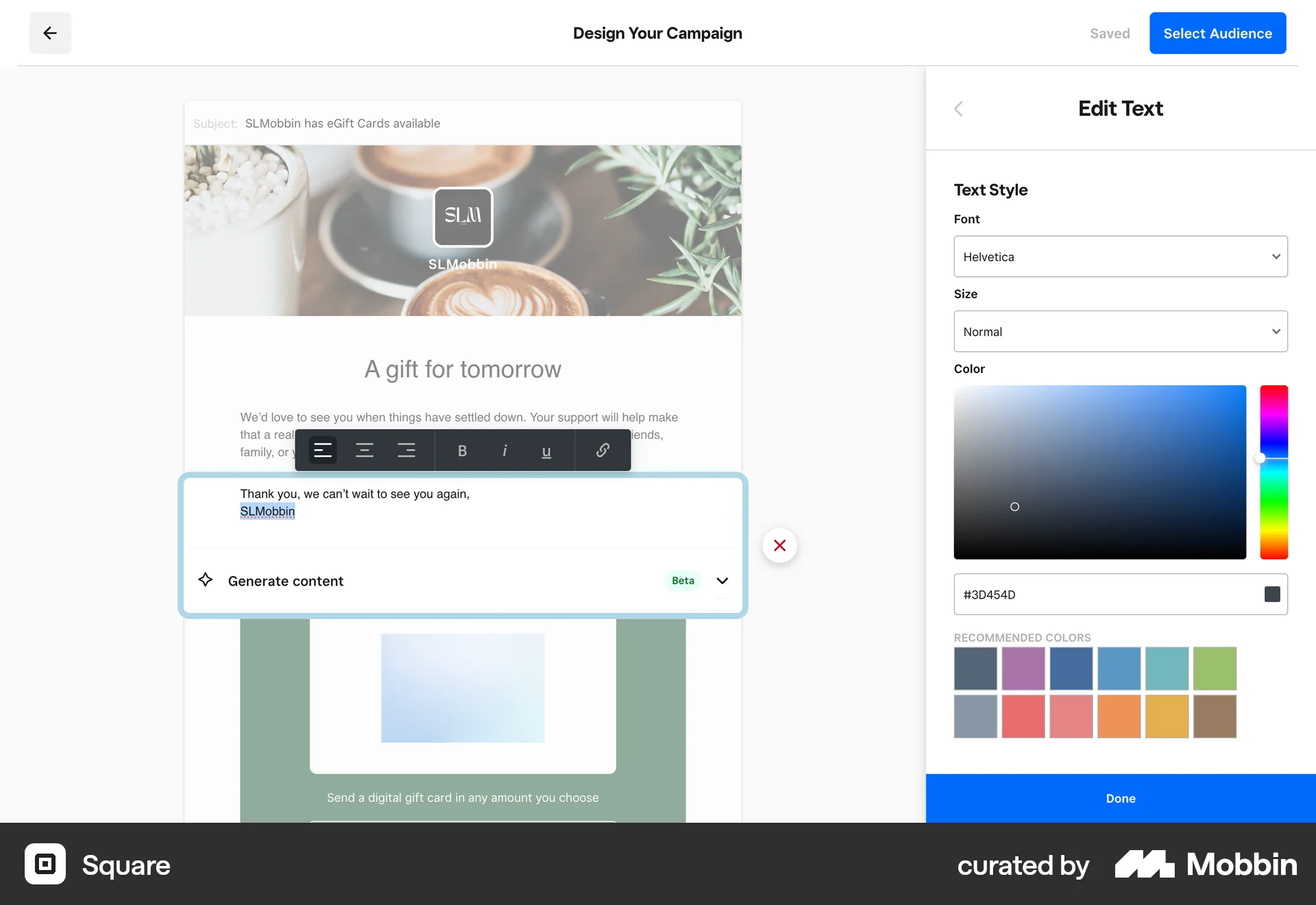1316x905 pixels.
Task: Click the Generate content sparkle icon
Action: [205, 580]
